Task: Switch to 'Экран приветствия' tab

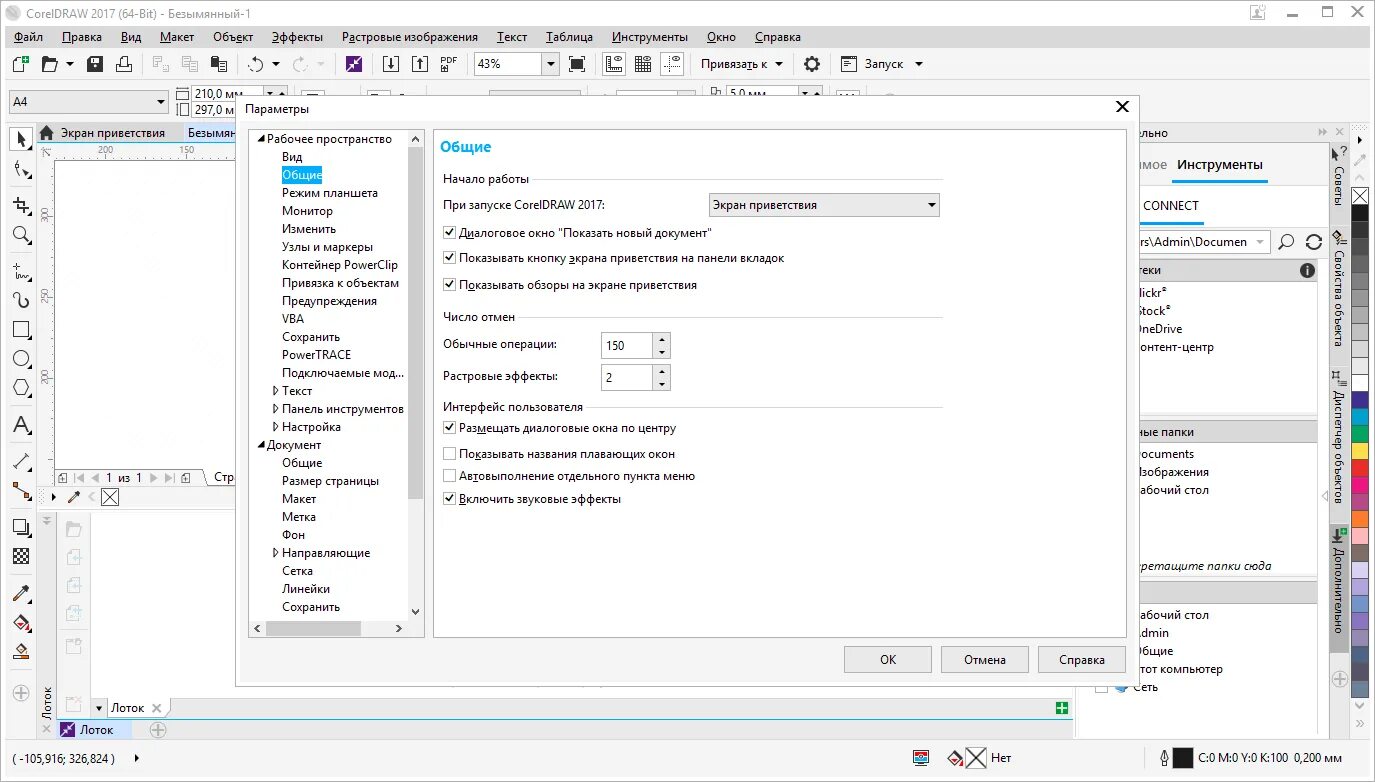Action: pos(112,133)
